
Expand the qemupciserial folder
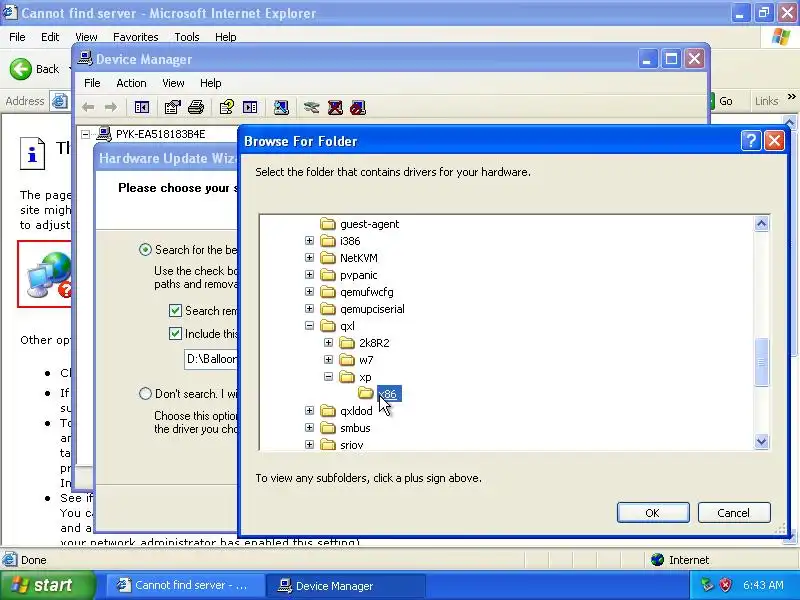click(309, 309)
